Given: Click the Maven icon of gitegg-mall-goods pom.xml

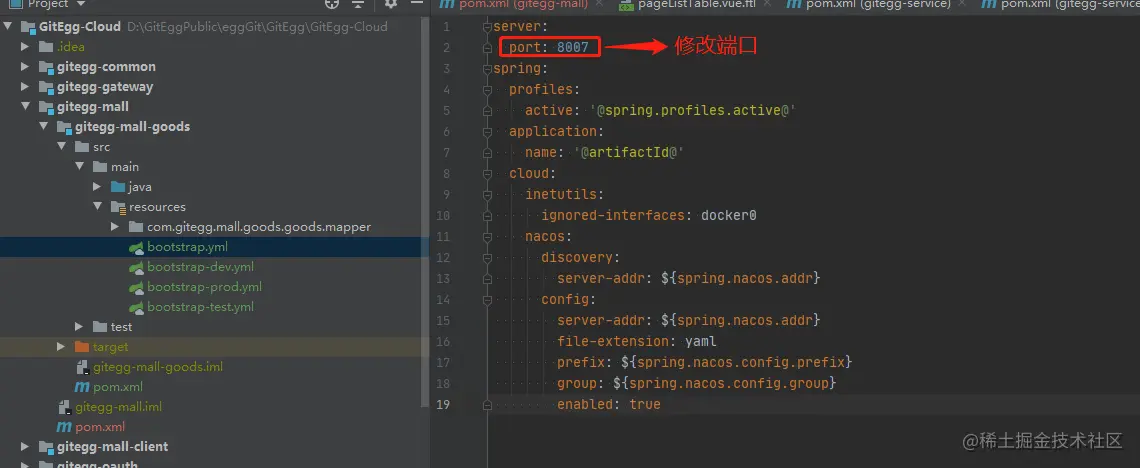Looking at the screenshot, I should coord(81,387).
